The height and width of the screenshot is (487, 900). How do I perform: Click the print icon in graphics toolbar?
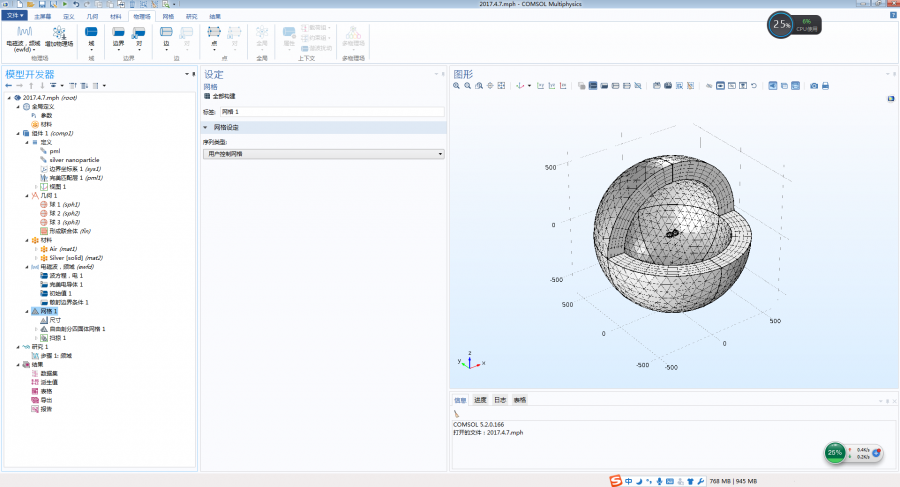pos(825,86)
